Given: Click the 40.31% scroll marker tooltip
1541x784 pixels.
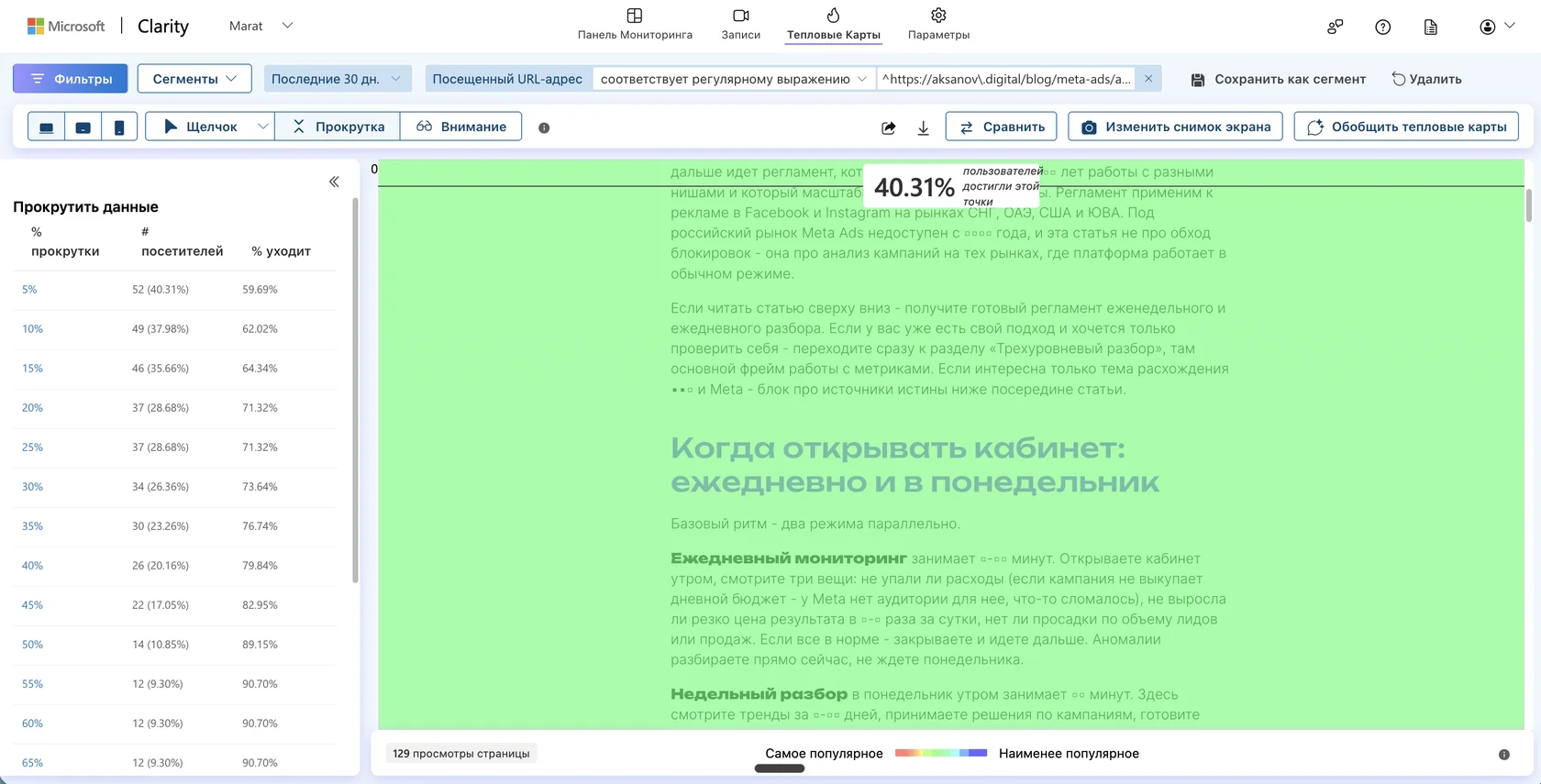Looking at the screenshot, I should click(x=952, y=186).
